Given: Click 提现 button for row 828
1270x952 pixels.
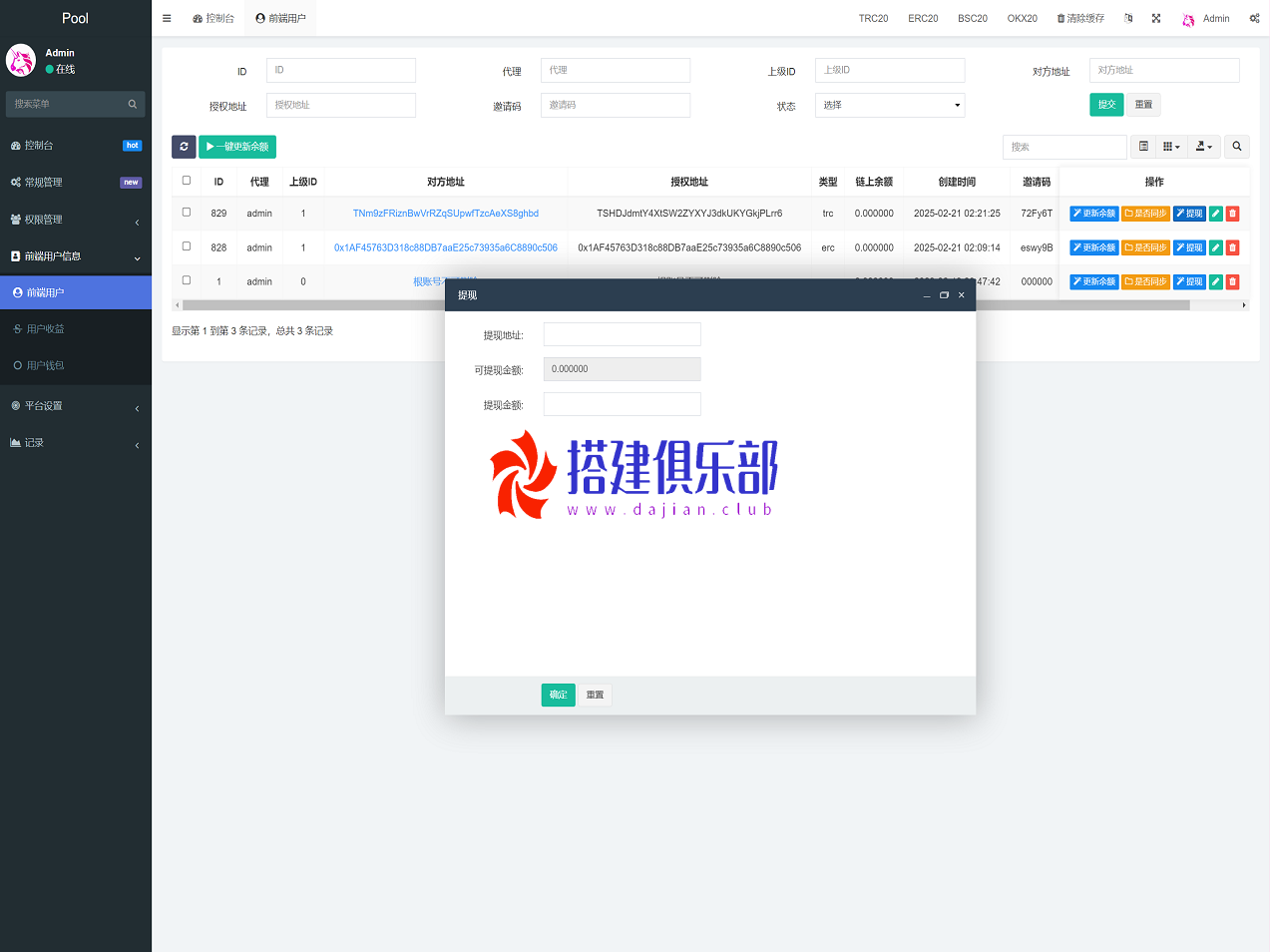Looking at the screenshot, I should pos(1189,247).
